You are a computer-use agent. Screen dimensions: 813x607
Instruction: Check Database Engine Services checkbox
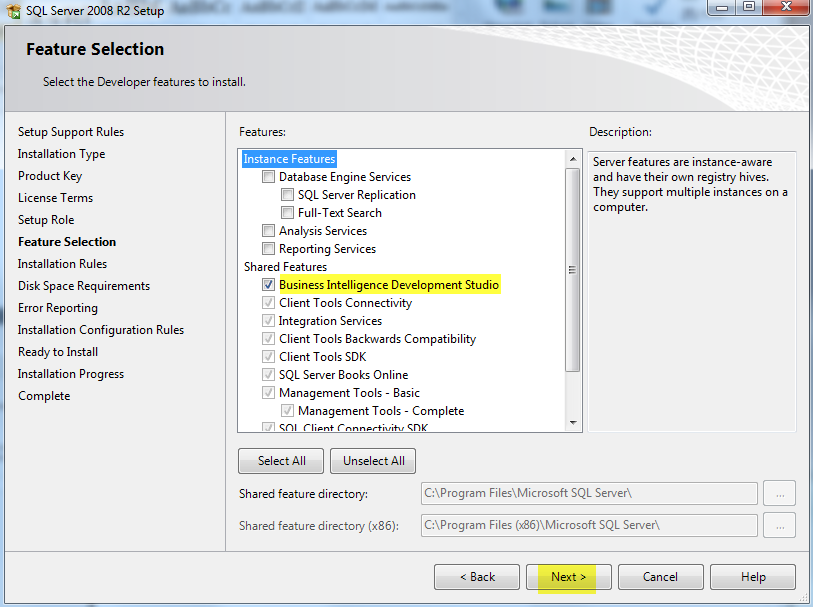268,177
